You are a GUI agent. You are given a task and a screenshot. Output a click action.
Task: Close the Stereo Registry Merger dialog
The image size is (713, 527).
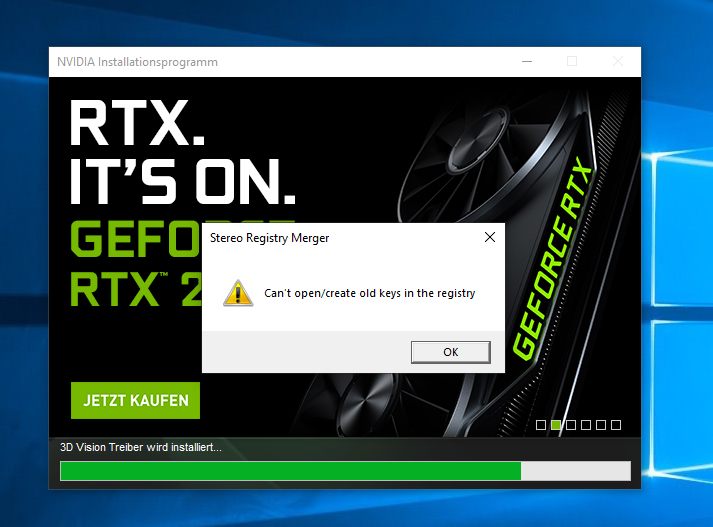(x=490, y=237)
